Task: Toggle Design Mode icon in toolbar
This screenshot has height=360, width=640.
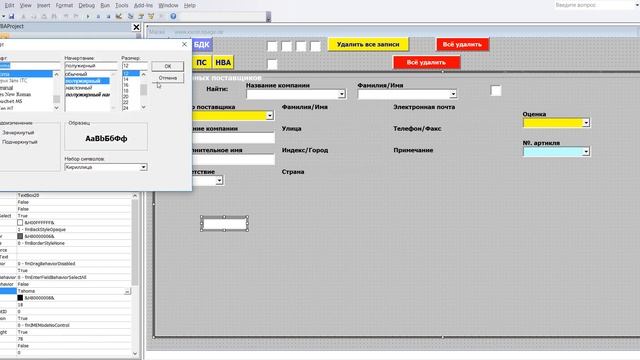Action: pos(119,16)
